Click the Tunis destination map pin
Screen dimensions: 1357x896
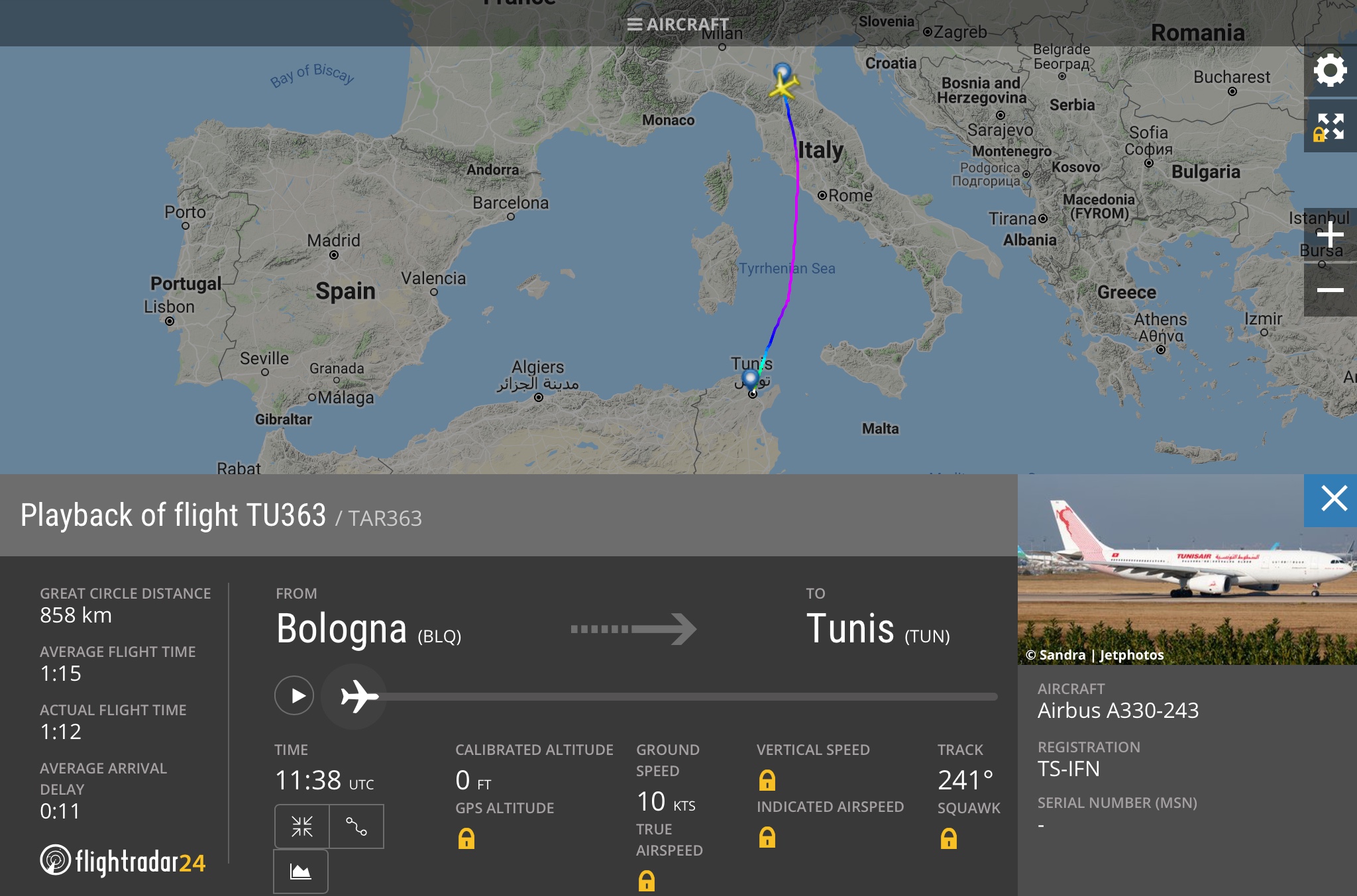coord(750,379)
